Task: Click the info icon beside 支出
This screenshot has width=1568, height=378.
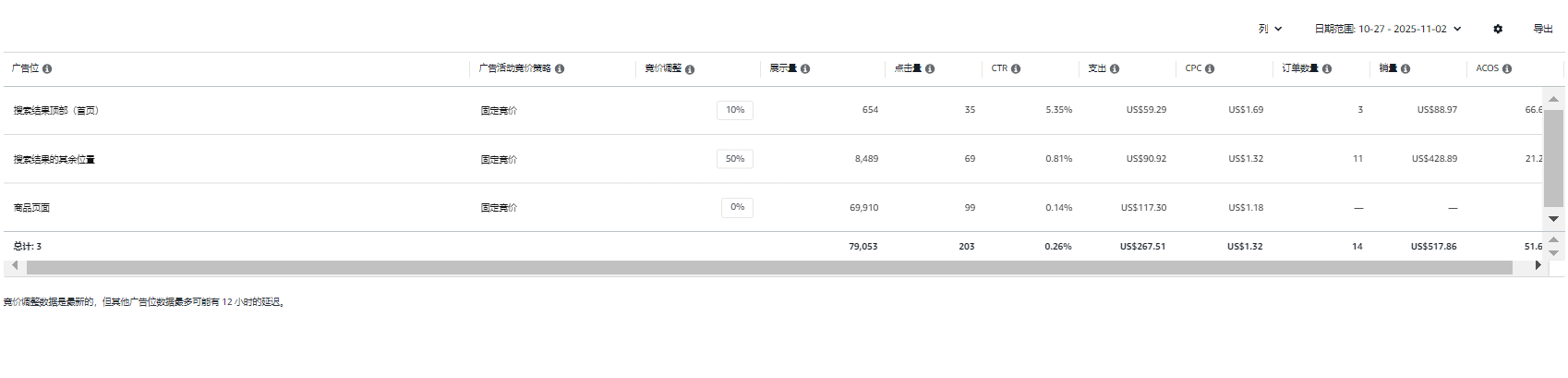Action: coord(1115,69)
